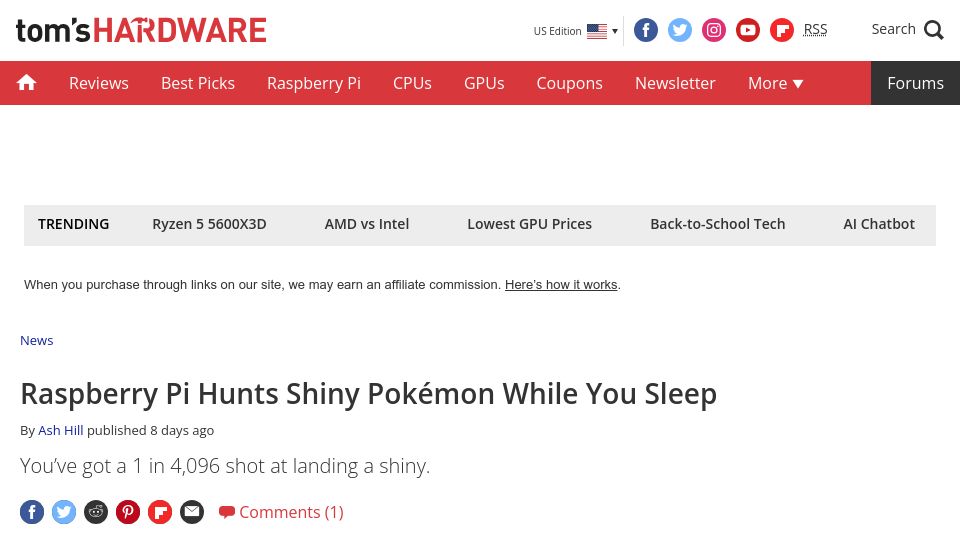Open trending topic AMD vs Intel
The height and width of the screenshot is (540, 960).
pyautogui.click(x=367, y=224)
